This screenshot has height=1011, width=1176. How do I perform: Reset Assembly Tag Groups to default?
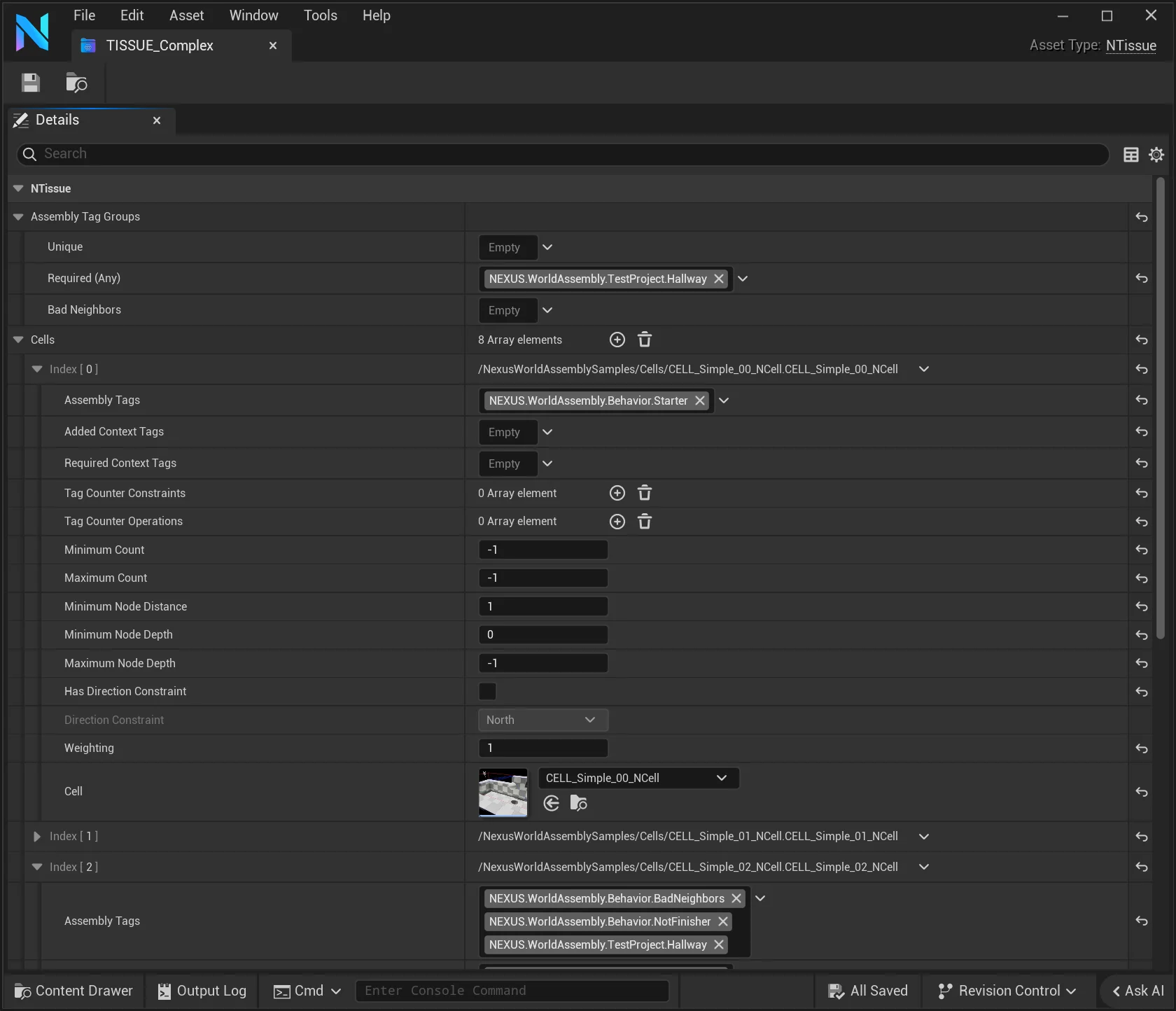(1142, 217)
